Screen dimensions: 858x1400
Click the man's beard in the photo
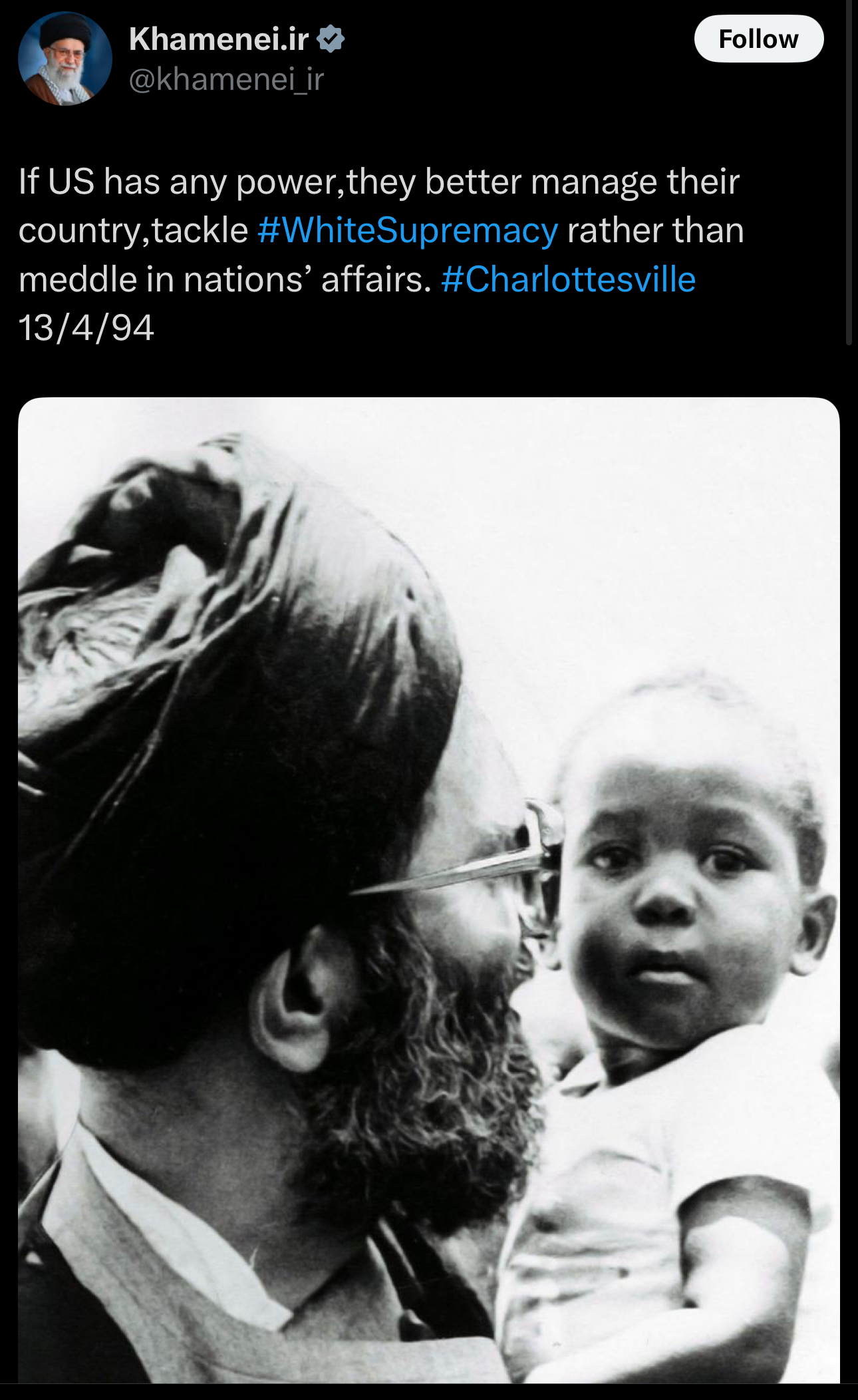[412, 1078]
